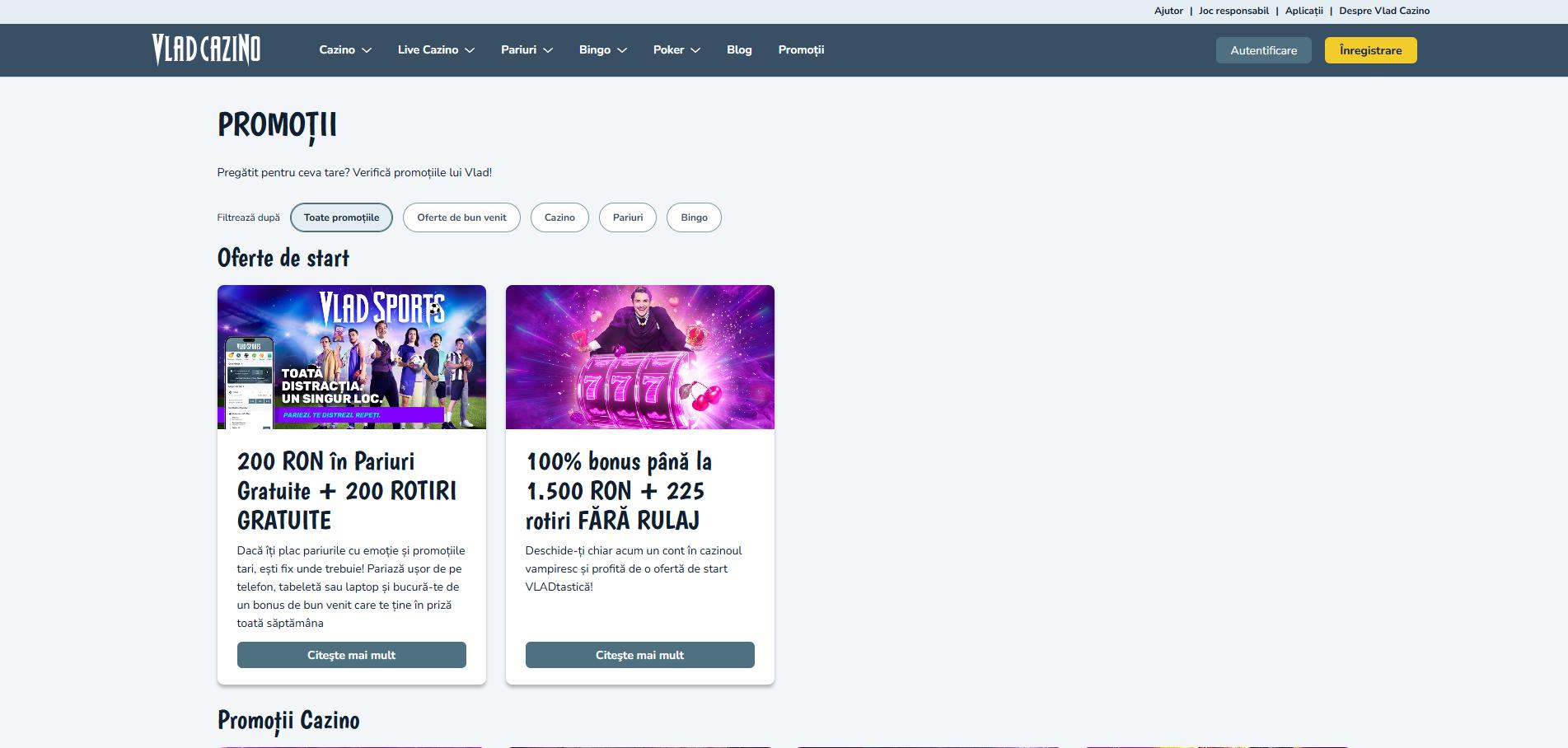The height and width of the screenshot is (748, 1568).
Task: Open the Live Cazino navigation item
Action: click(x=428, y=49)
